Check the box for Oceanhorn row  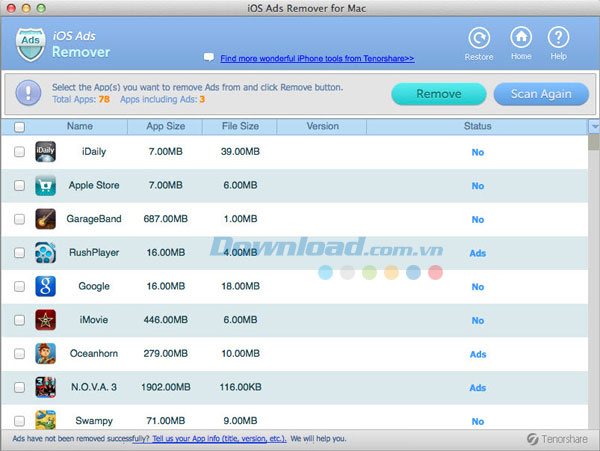coord(20,354)
